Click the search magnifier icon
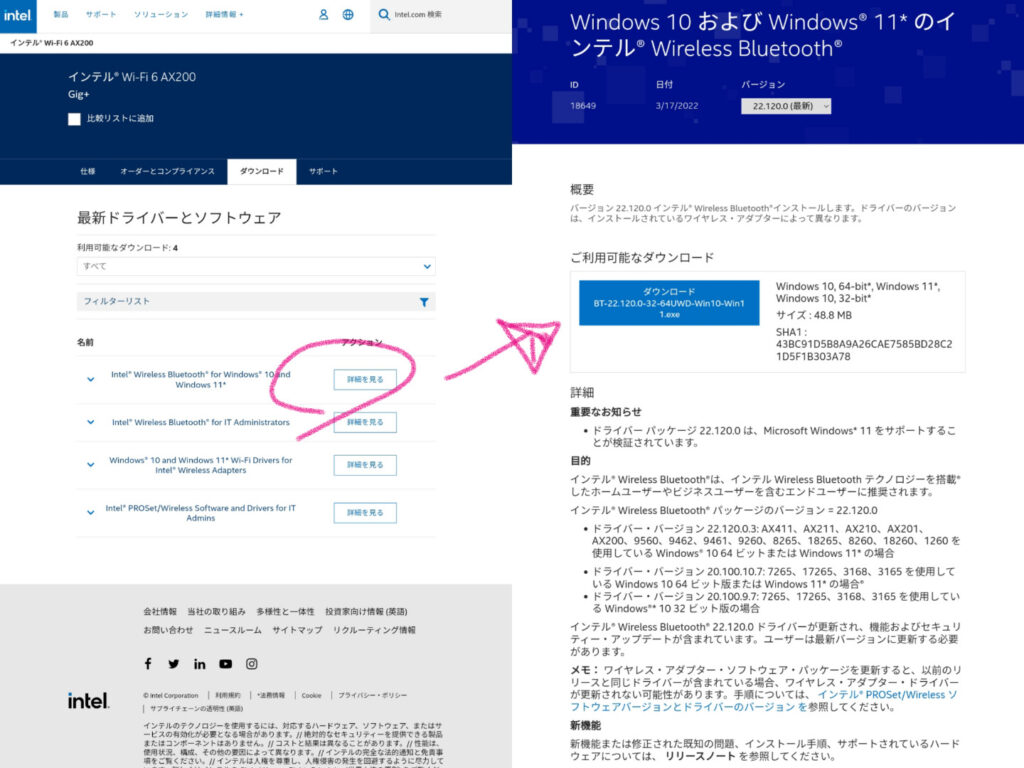Image resolution: width=1024 pixels, height=768 pixels. tap(384, 14)
